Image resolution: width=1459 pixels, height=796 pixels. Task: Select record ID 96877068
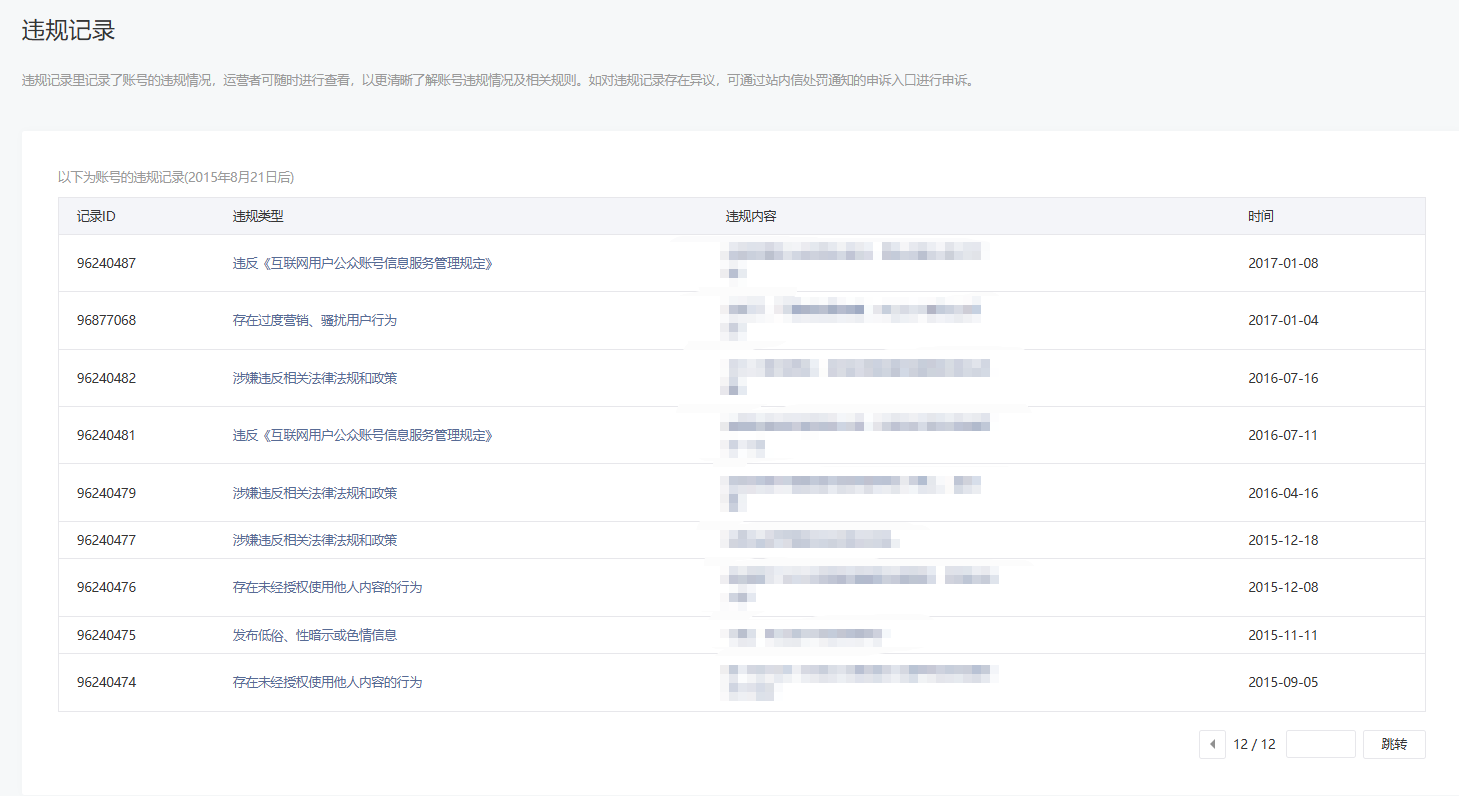[106, 320]
